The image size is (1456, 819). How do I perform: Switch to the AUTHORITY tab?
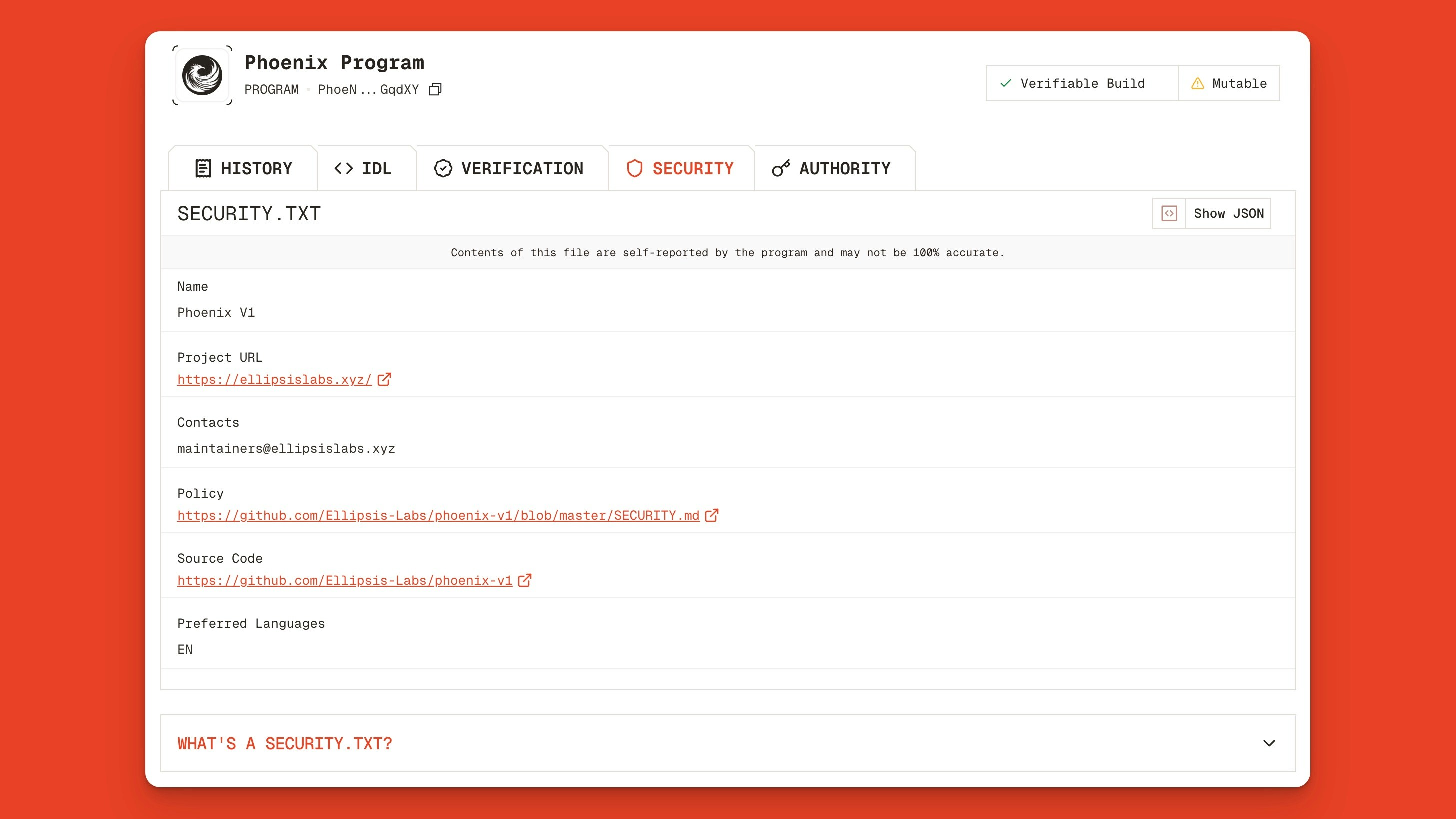(835, 168)
